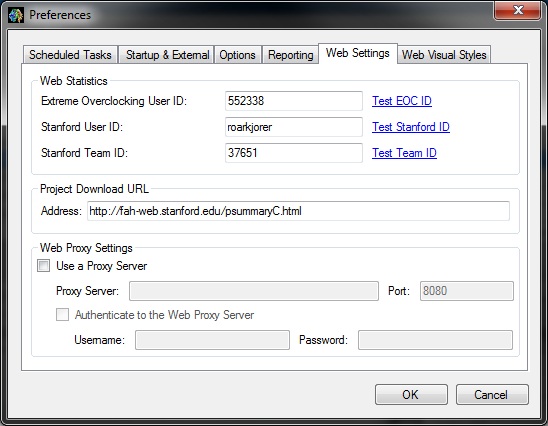Select the Stanford Team ID input box
This screenshot has width=548, height=426.
[x=294, y=153]
